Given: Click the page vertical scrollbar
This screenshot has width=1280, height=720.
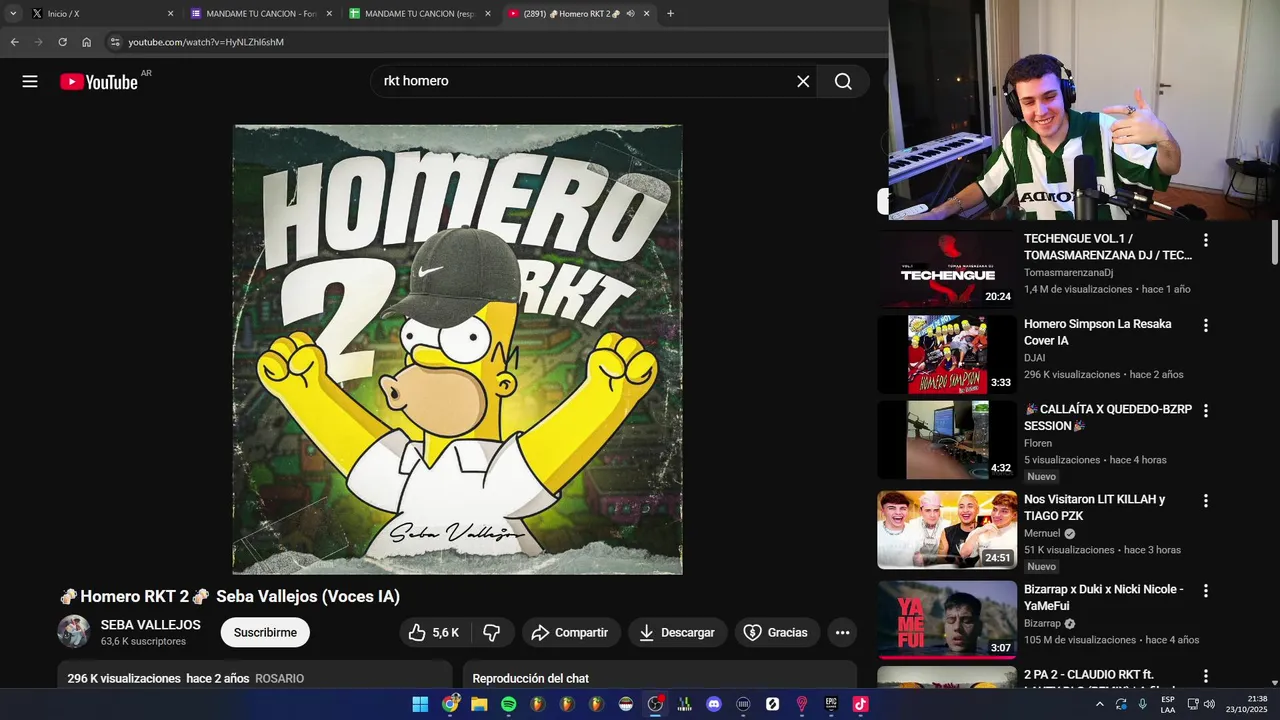Looking at the screenshot, I should 1275,242.
